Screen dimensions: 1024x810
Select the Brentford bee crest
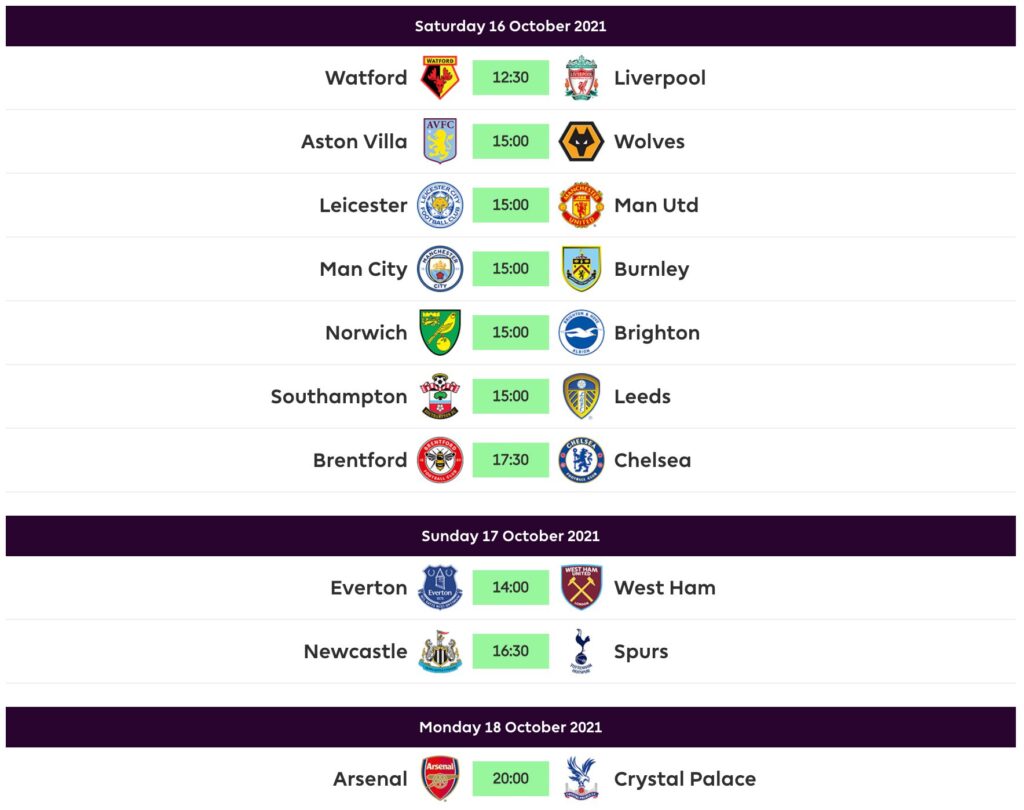440,460
